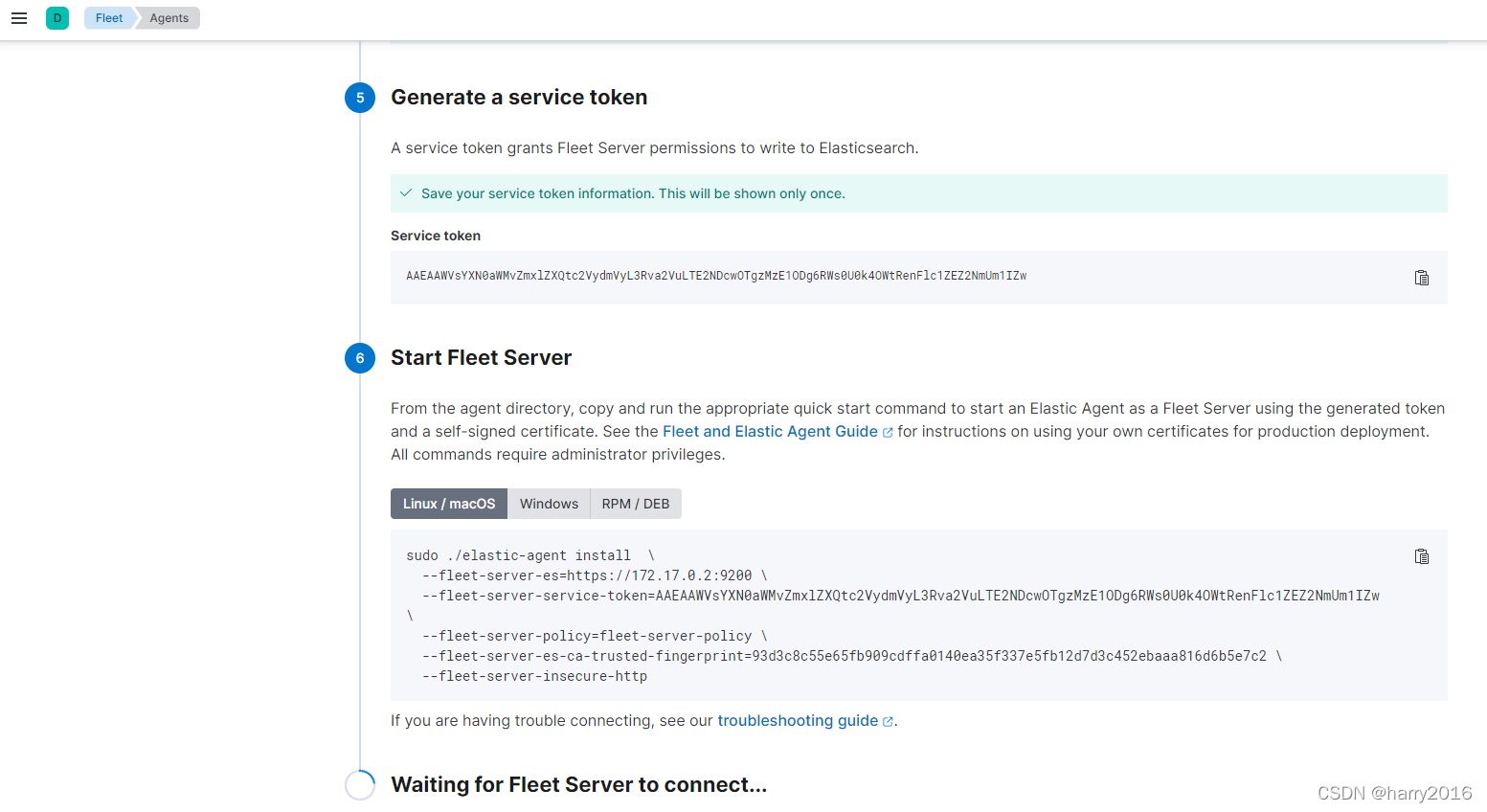This screenshot has width=1487, height=812.
Task: Select the Agents breadcrumb
Action: point(169,18)
